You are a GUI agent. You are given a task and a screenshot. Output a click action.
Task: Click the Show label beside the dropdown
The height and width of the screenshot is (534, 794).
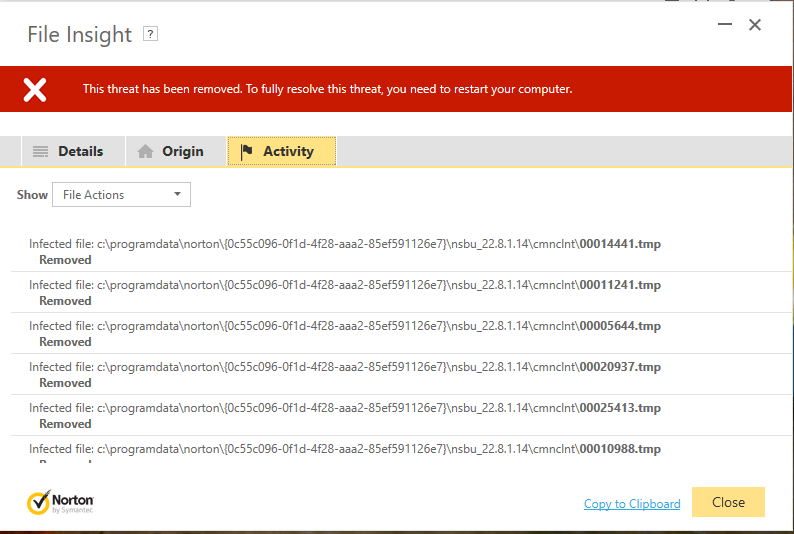pos(32,195)
